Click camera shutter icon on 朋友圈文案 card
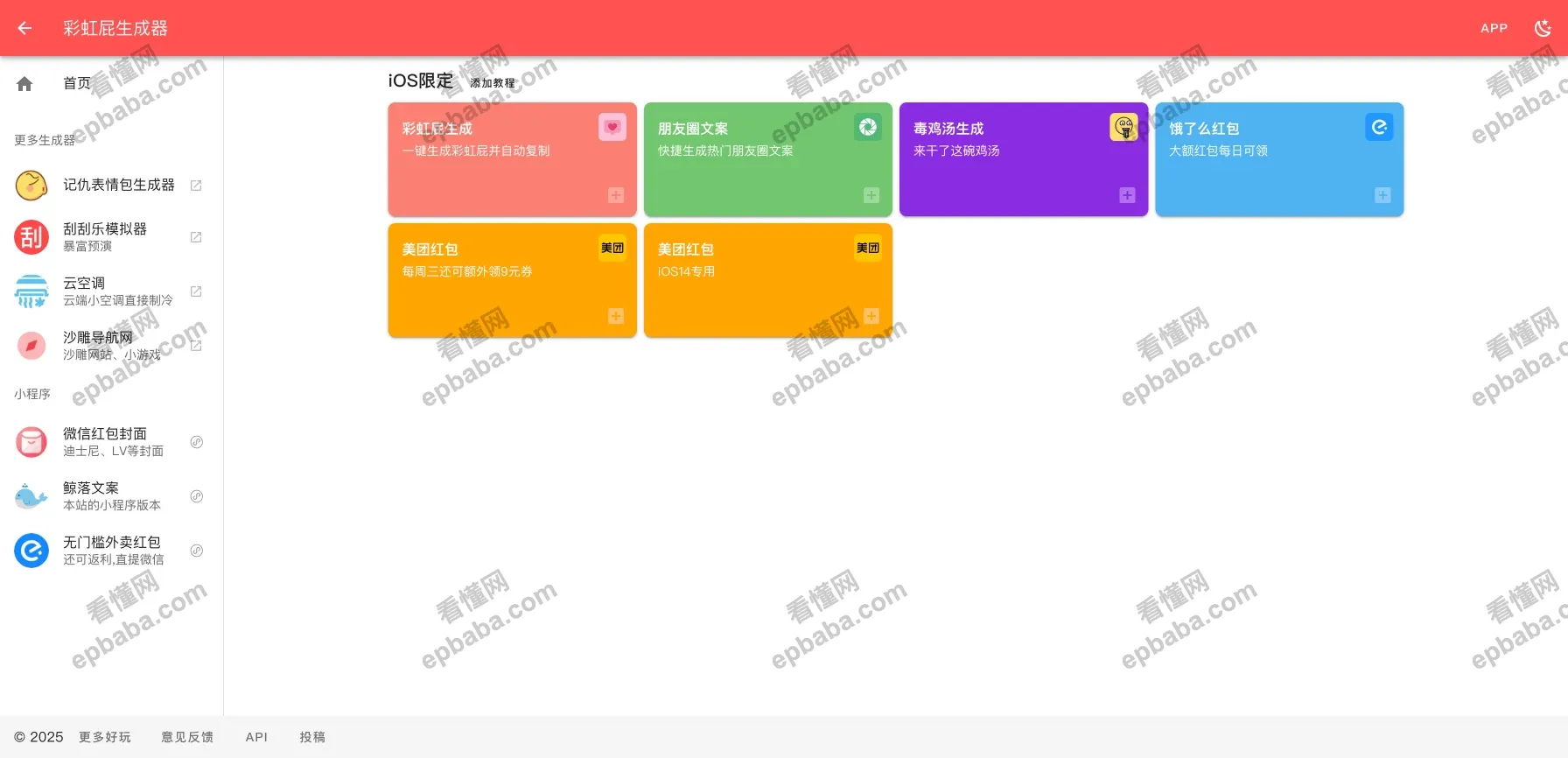This screenshot has height=758, width=1568. click(868, 127)
